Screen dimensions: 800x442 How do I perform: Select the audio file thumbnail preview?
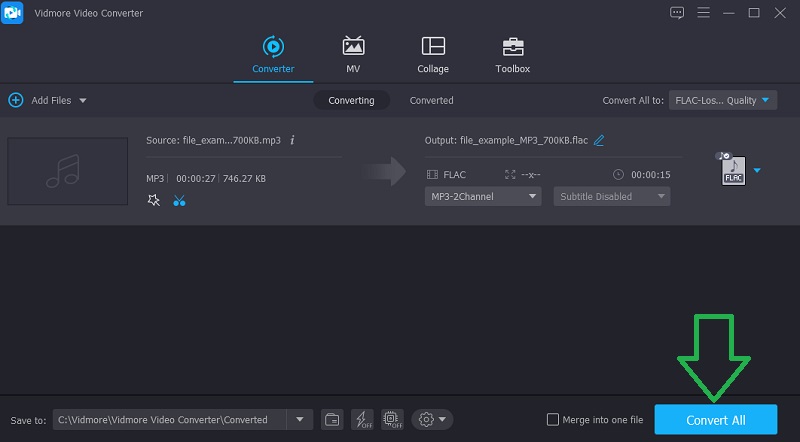click(67, 171)
